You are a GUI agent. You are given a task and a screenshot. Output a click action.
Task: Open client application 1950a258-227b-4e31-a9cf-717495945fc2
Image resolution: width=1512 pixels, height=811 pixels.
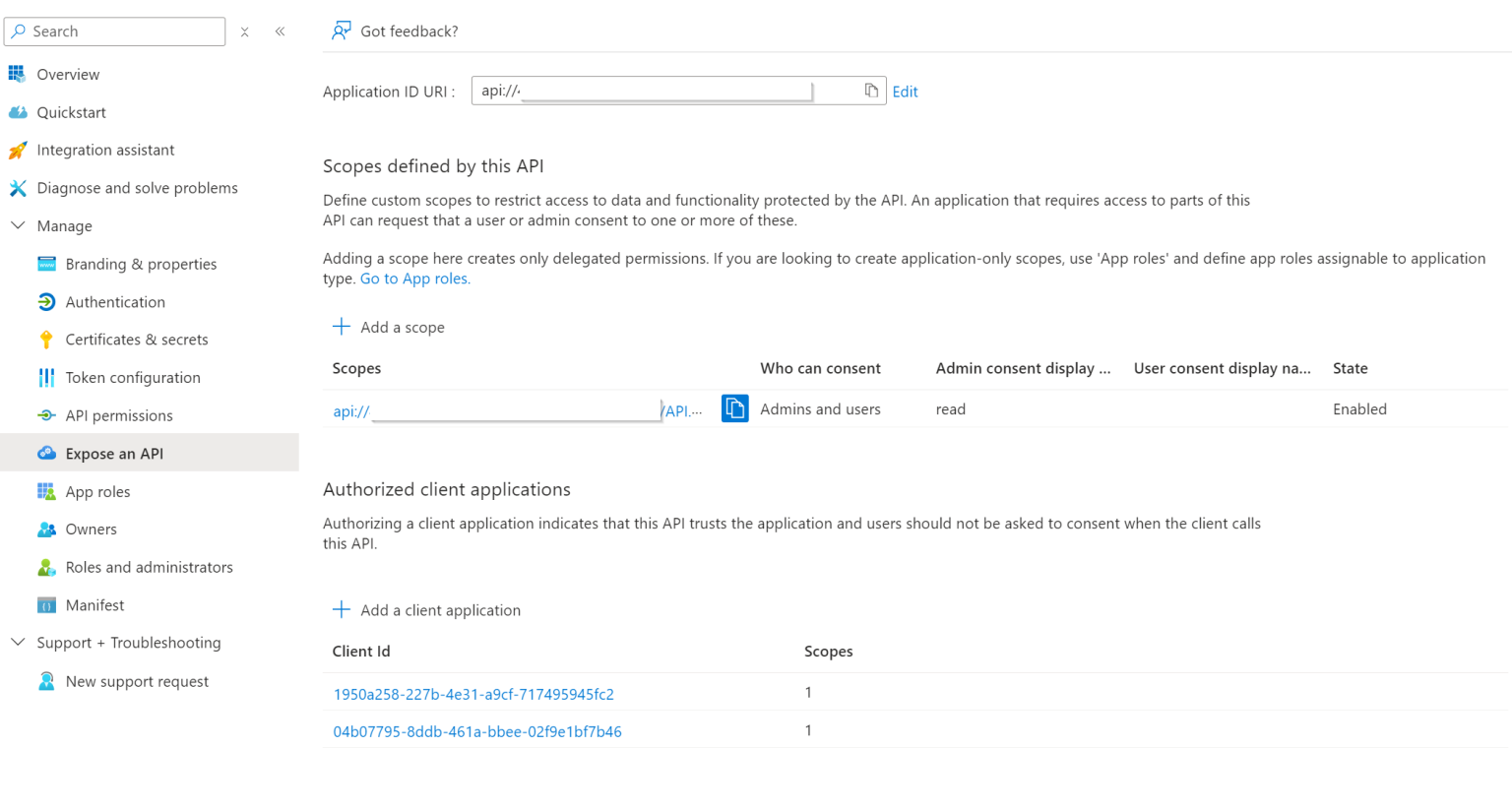coord(473,693)
